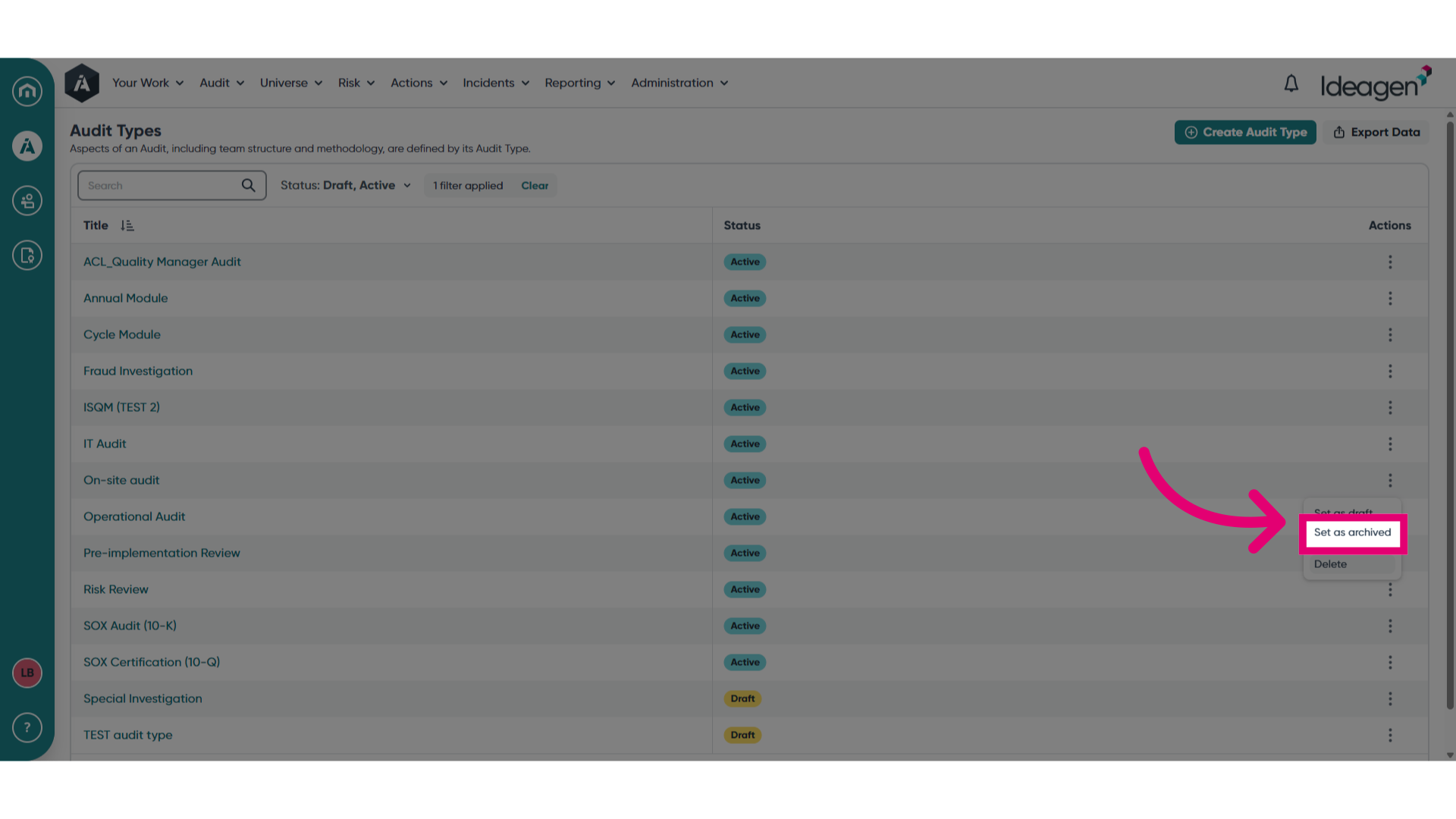1456x819 pixels.
Task: Open the Pre-implementation Review link
Action: [x=162, y=553]
